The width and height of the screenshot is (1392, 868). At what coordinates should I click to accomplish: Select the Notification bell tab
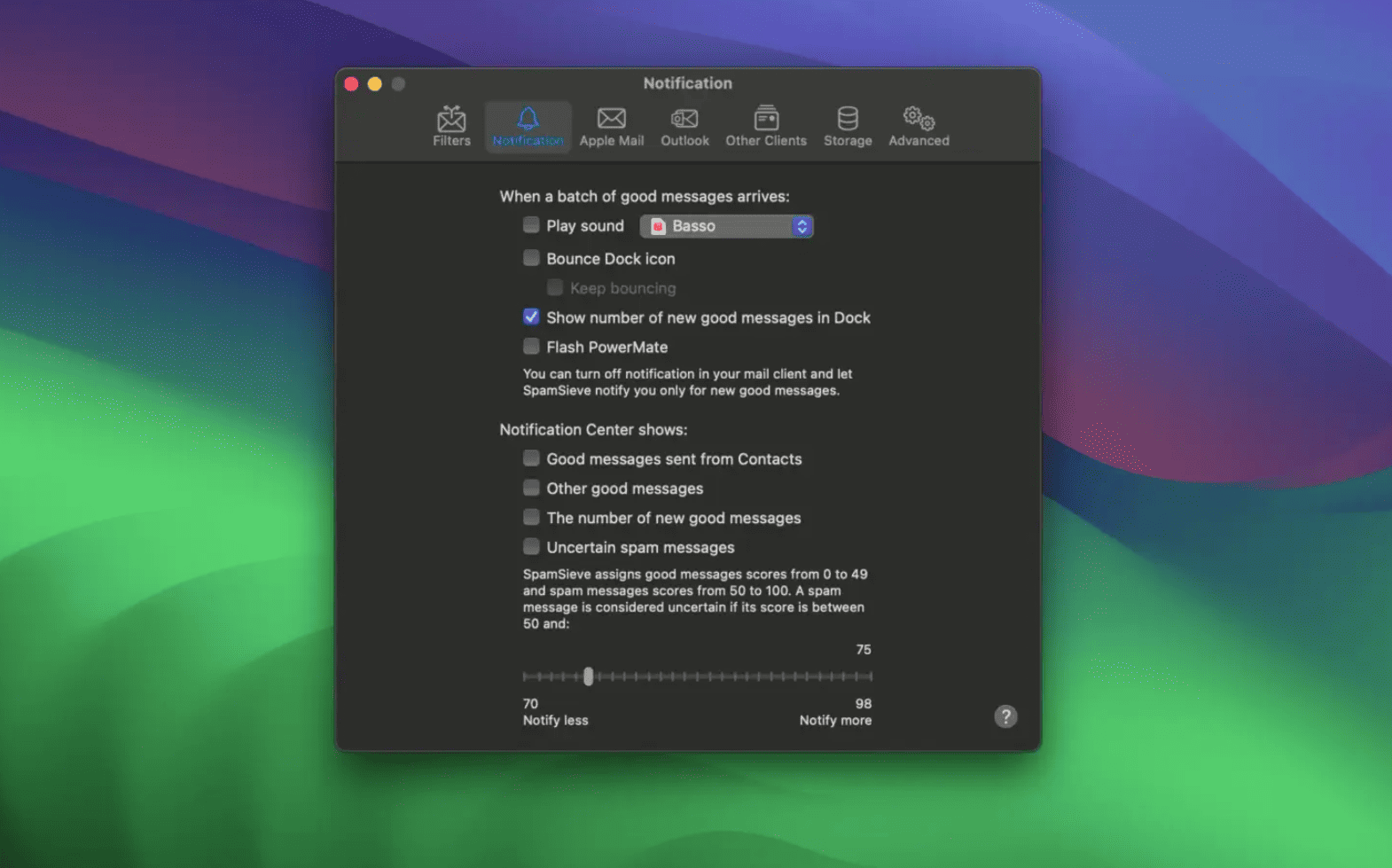528,127
